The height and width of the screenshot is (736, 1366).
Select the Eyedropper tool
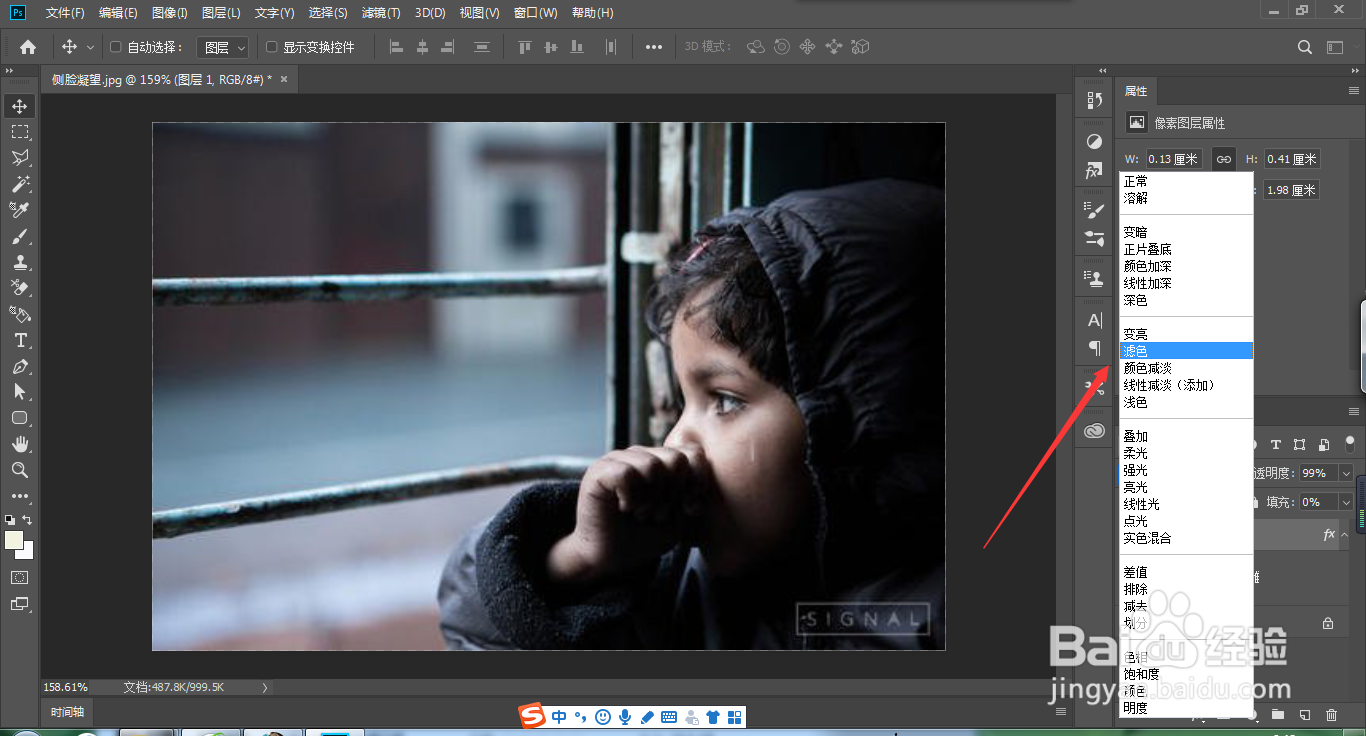(x=20, y=210)
